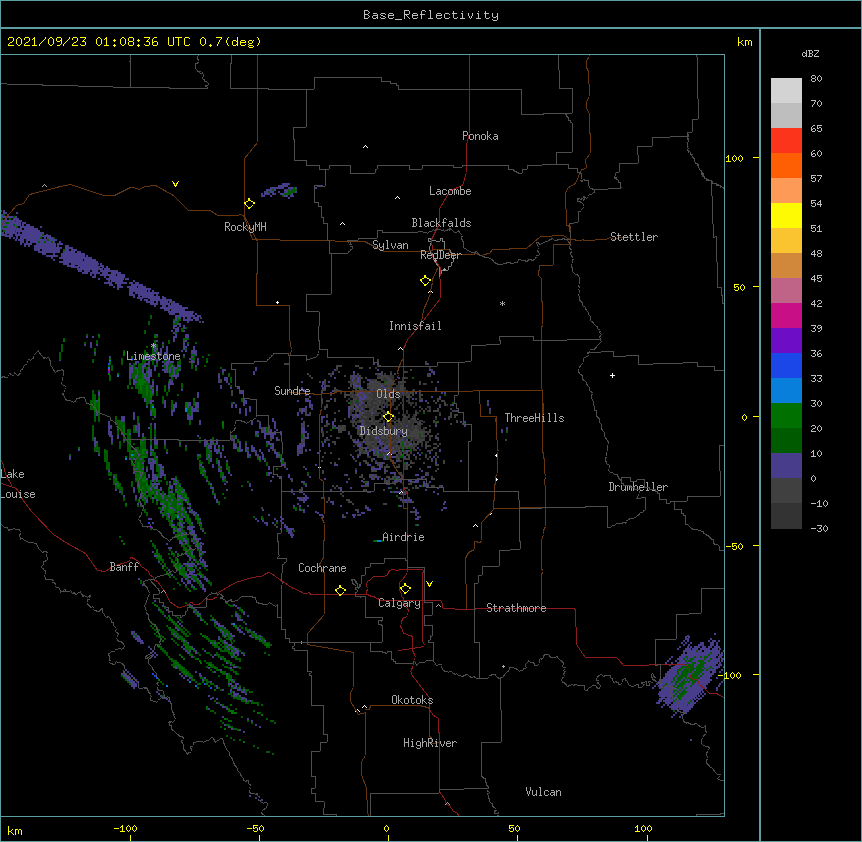Select the violet 39 dBZ color swatch
The image size is (862, 842).
(786, 341)
